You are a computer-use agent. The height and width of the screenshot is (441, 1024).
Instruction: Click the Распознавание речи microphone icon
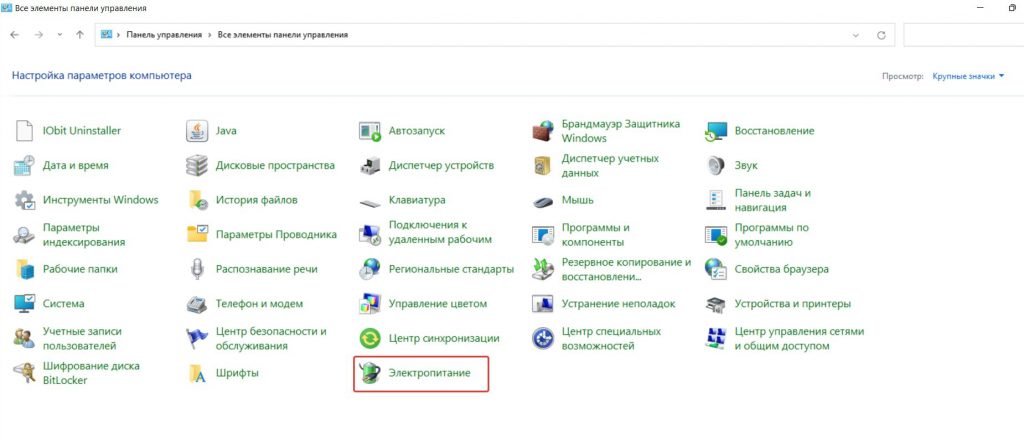tap(197, 269)
